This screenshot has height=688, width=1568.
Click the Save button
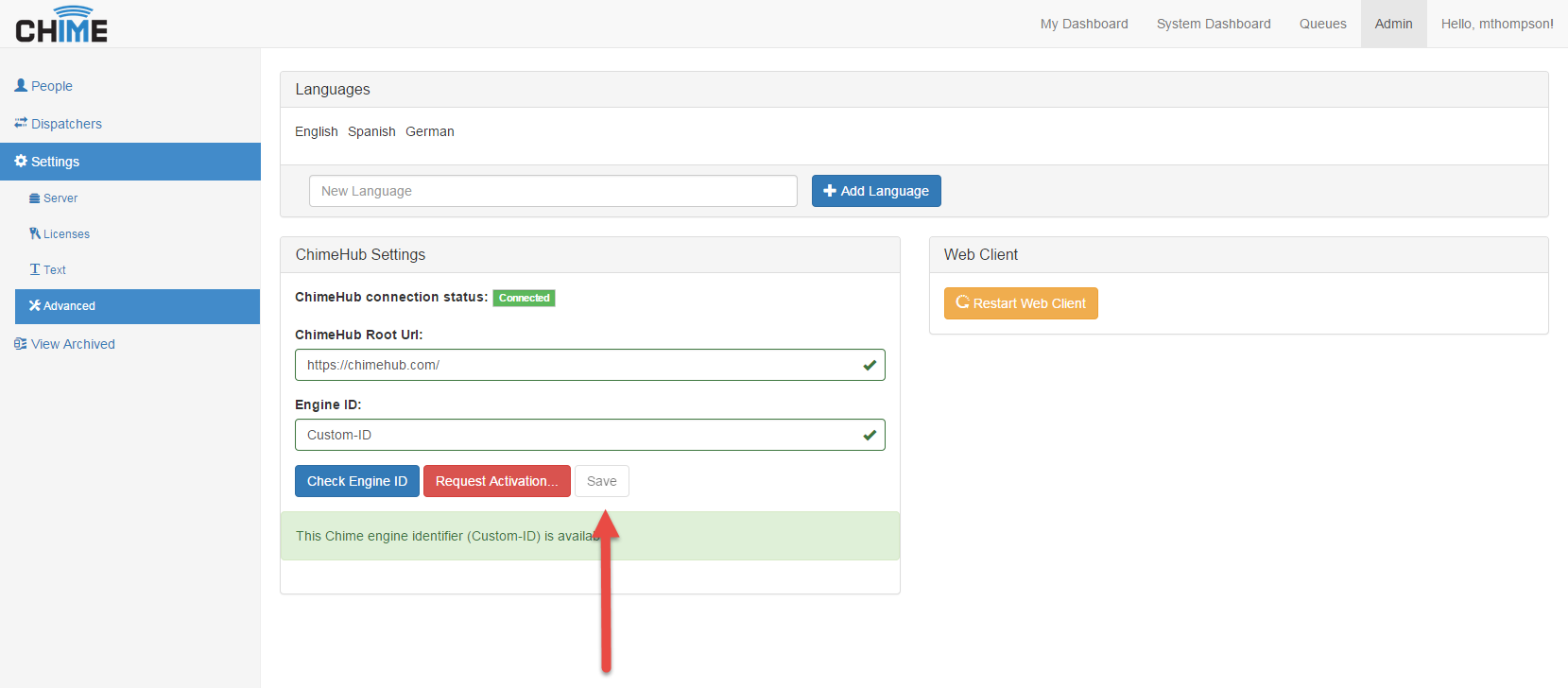[x=602, y=481]
